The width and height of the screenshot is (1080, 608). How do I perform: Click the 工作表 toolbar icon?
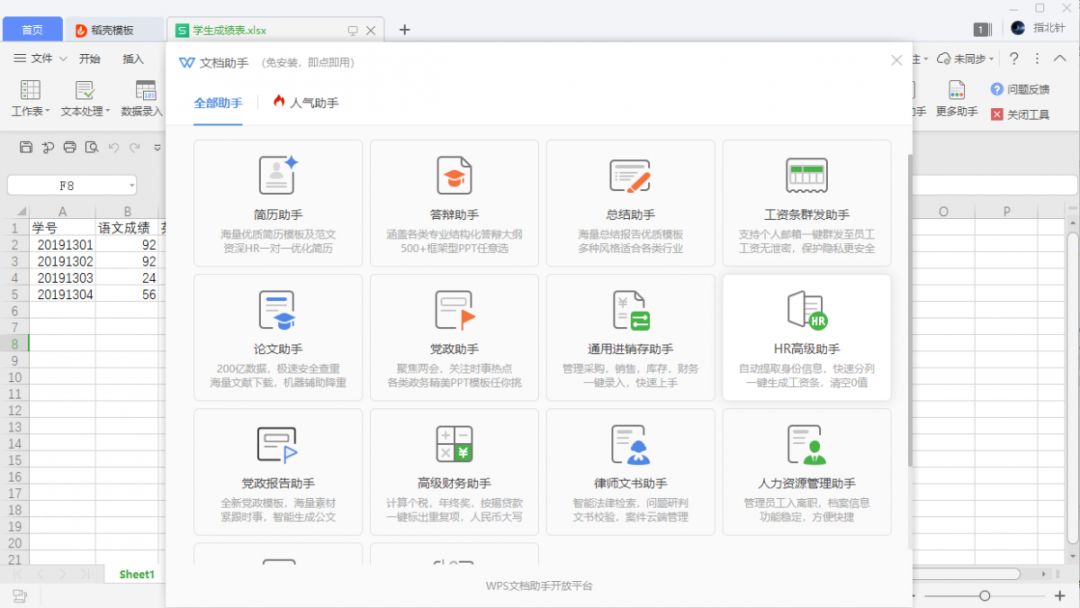(30, 90)
